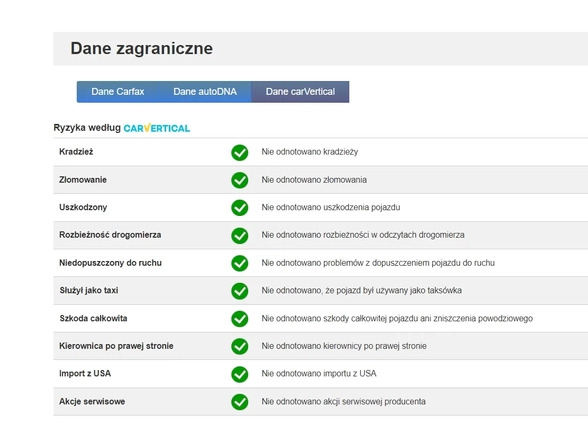Click text about rozbieżności w odczytach drogomierza
The width and height of the screenshot is (588, 423).
(x=363, y=235)
